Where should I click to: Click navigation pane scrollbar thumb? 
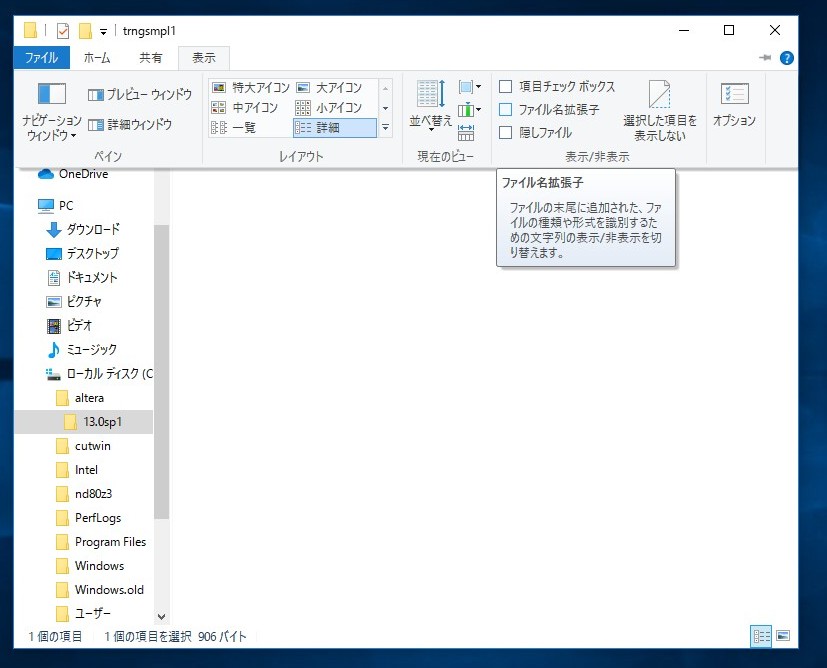pyautogui.click(x=161, y=372)
